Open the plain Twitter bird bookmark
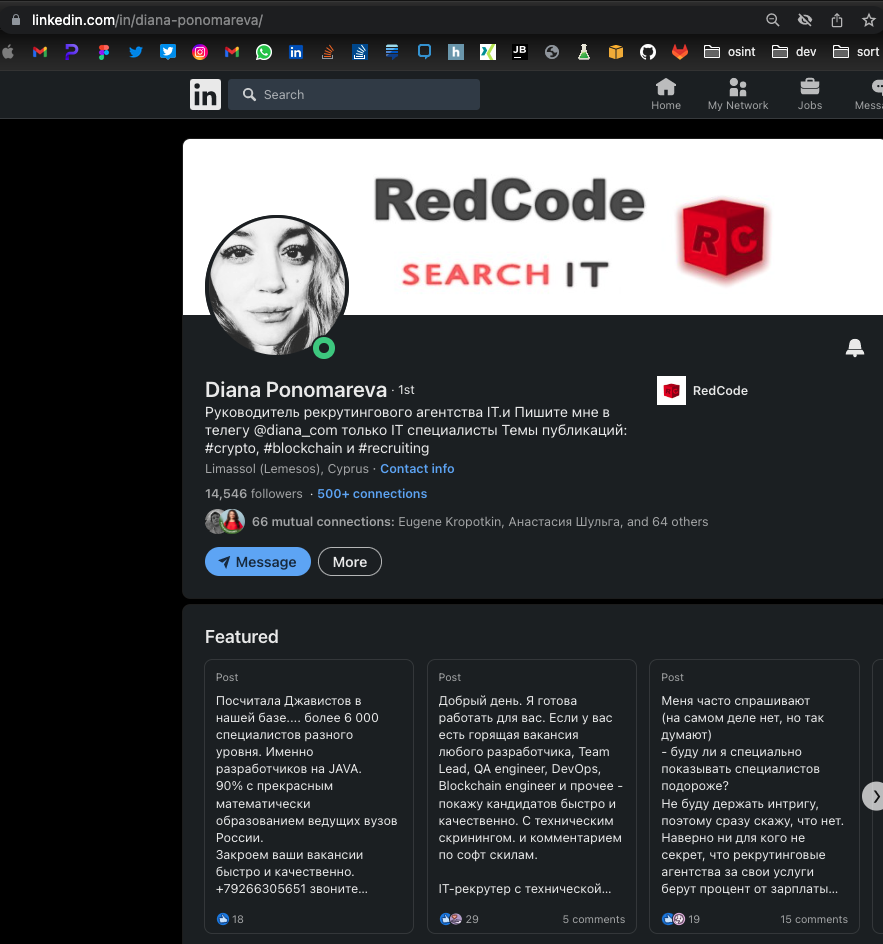The image size is (883, 944). coord(136,52)
